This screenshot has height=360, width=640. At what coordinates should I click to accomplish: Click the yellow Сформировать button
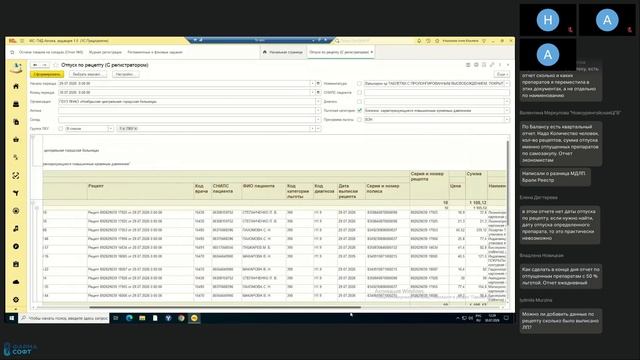click(47, 74)
